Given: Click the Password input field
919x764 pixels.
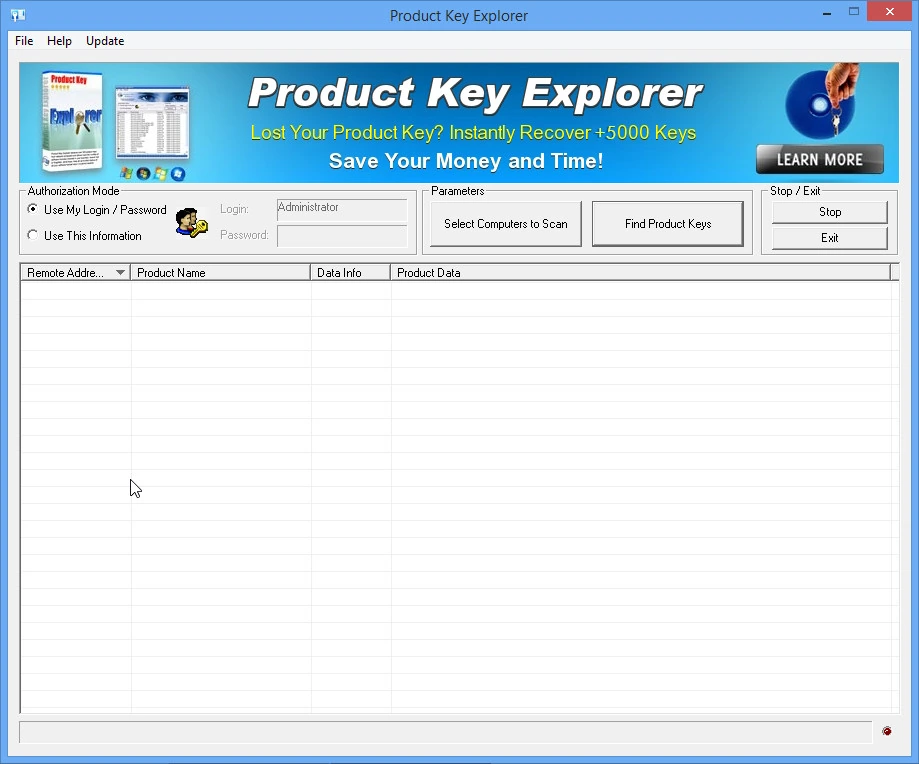Looking at the screenshot, I should click(342, 236).
